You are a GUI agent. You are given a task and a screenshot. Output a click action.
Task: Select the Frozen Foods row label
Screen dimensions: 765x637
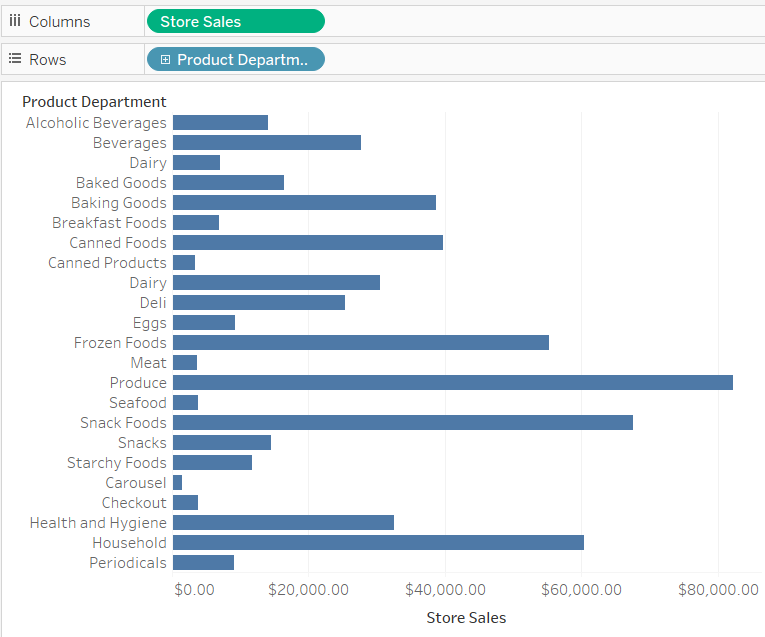tap(120, 343)
